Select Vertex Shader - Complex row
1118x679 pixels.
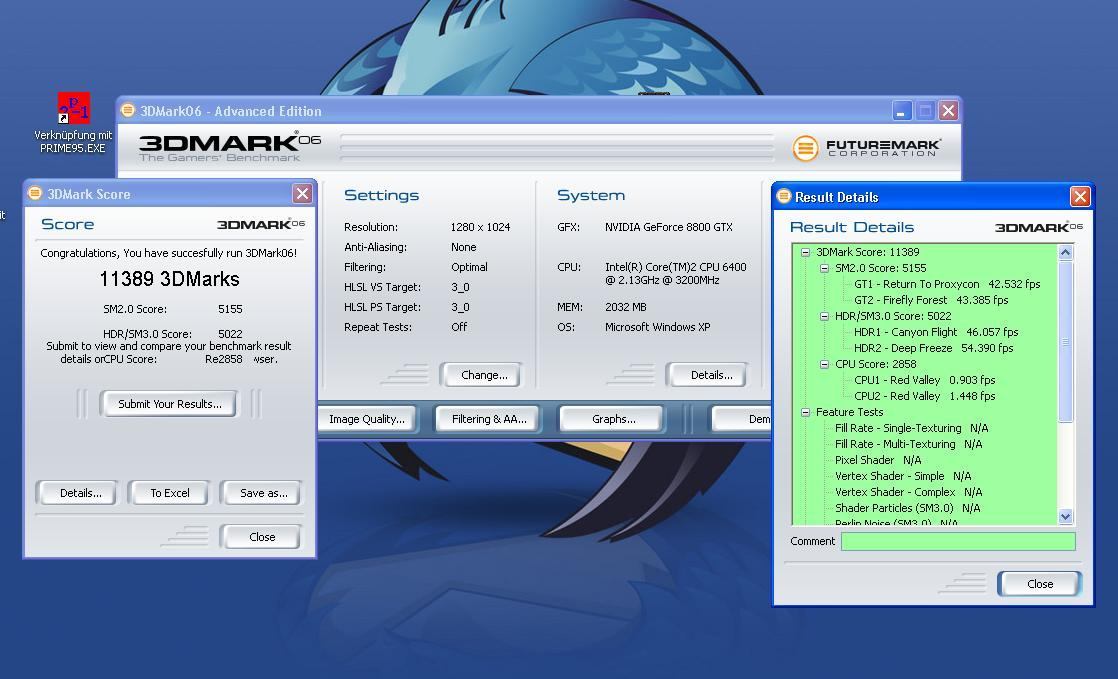908,492
